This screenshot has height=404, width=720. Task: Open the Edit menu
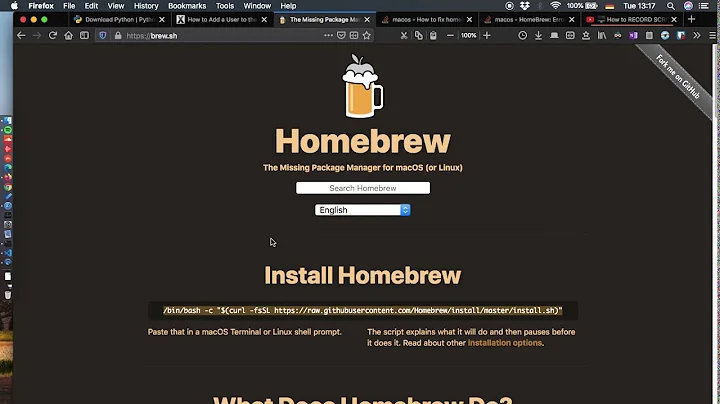coord(91,6)
